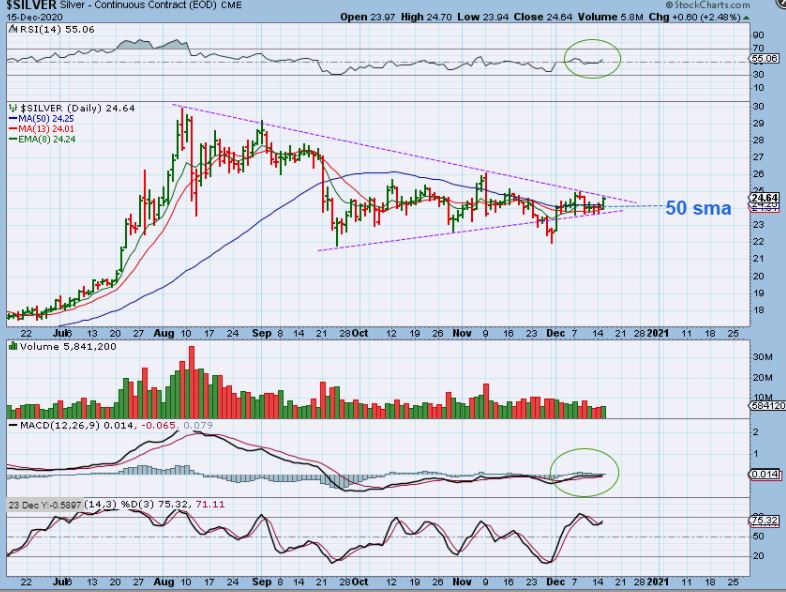
Task: Click Oct on the price chart date axis
Action: pyautogui.click(x=360, y=333)
